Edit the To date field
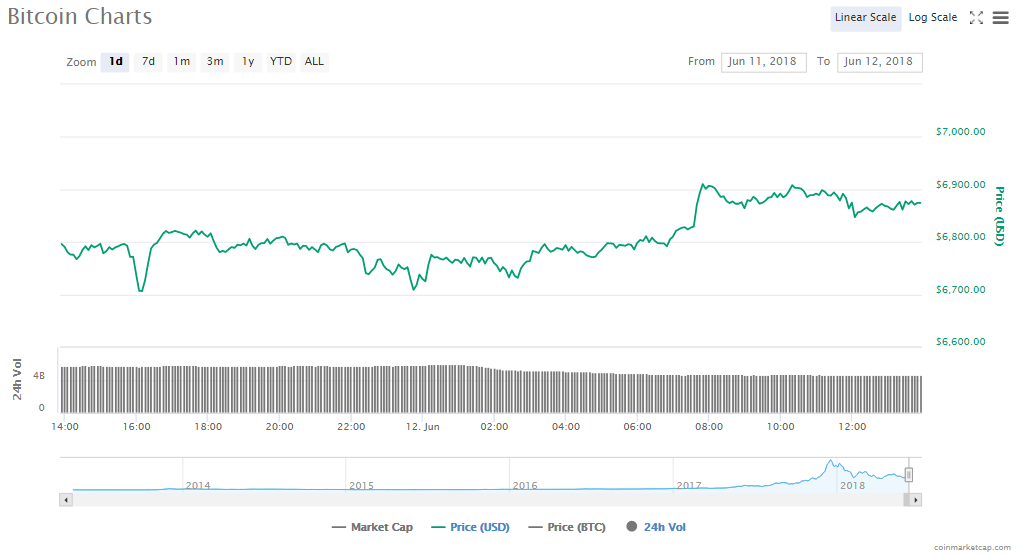The width and height of the screenshot is (1021, 555). 879,62
